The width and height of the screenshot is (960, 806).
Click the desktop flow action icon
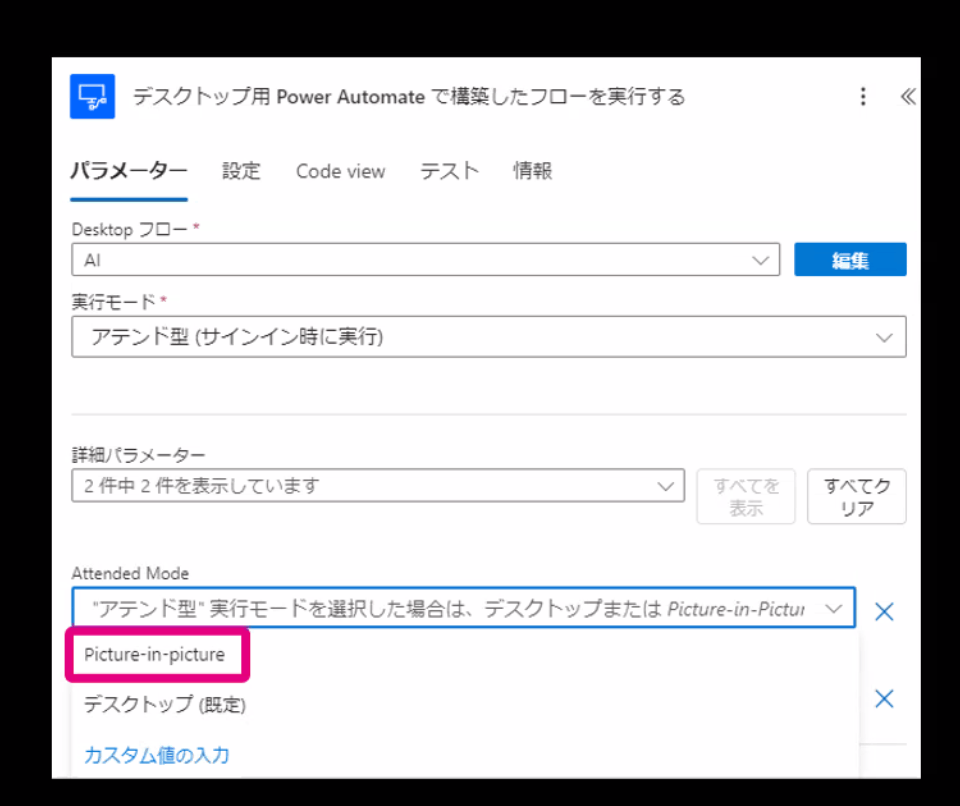click(x=92, y=96)
